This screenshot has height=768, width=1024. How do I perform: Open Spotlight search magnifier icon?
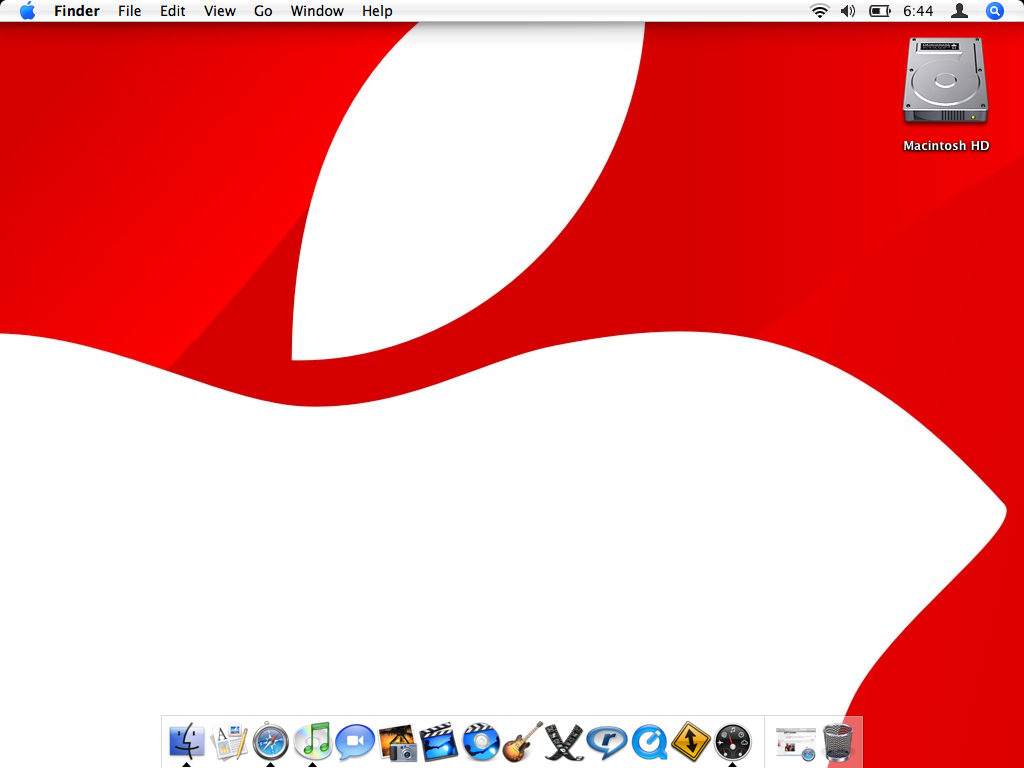994,11
